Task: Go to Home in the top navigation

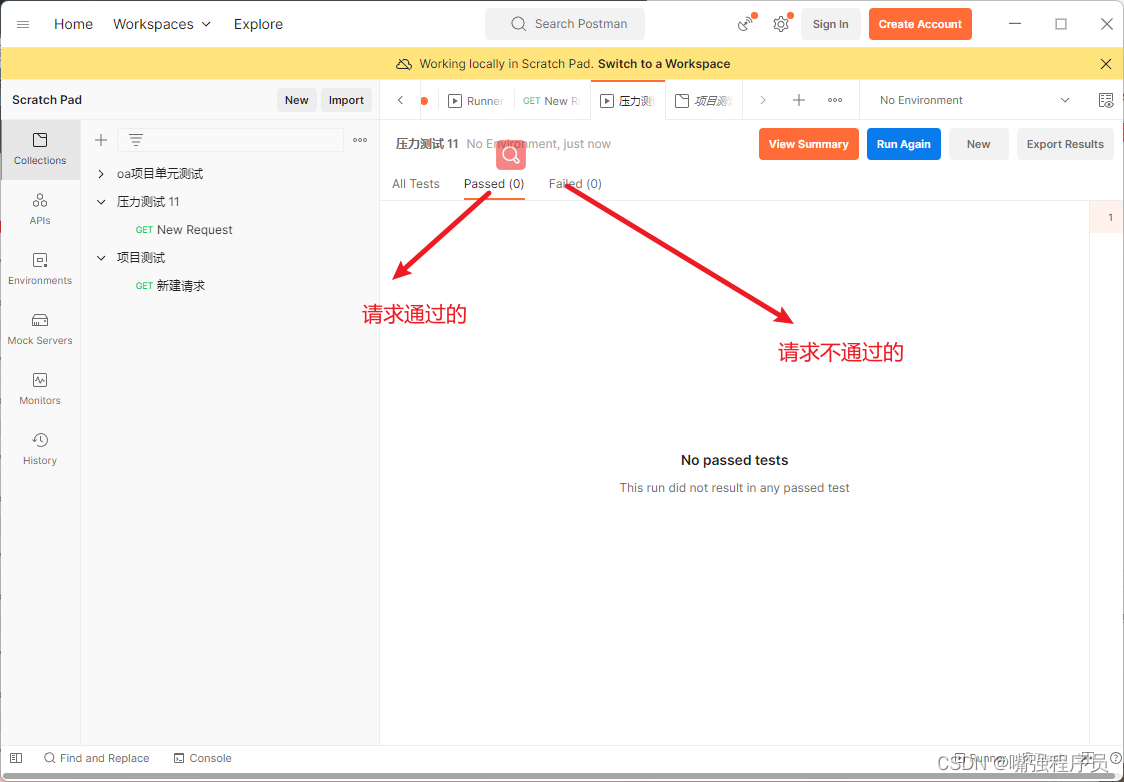Action: [x=73, y=24]
